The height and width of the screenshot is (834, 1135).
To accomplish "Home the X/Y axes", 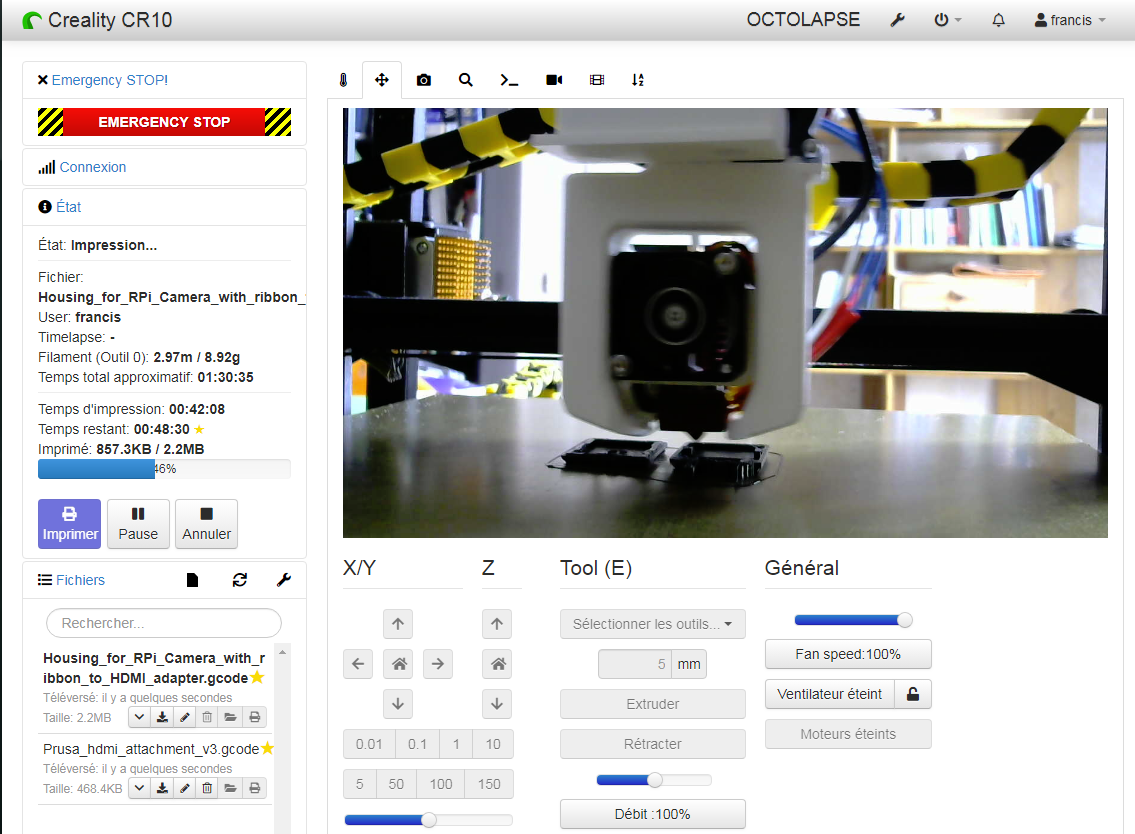I will 399,664.
